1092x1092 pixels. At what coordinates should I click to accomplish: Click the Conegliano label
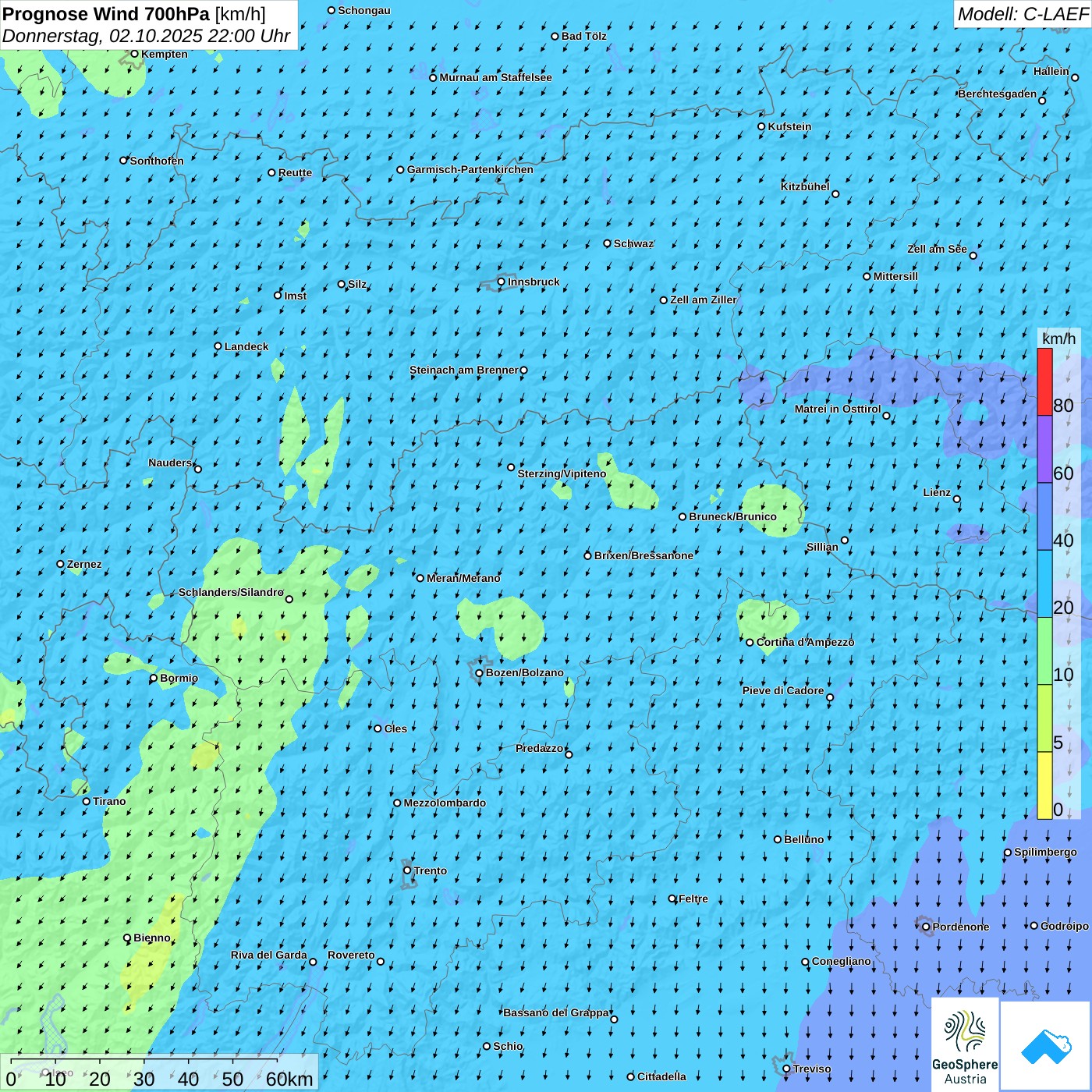841,961
